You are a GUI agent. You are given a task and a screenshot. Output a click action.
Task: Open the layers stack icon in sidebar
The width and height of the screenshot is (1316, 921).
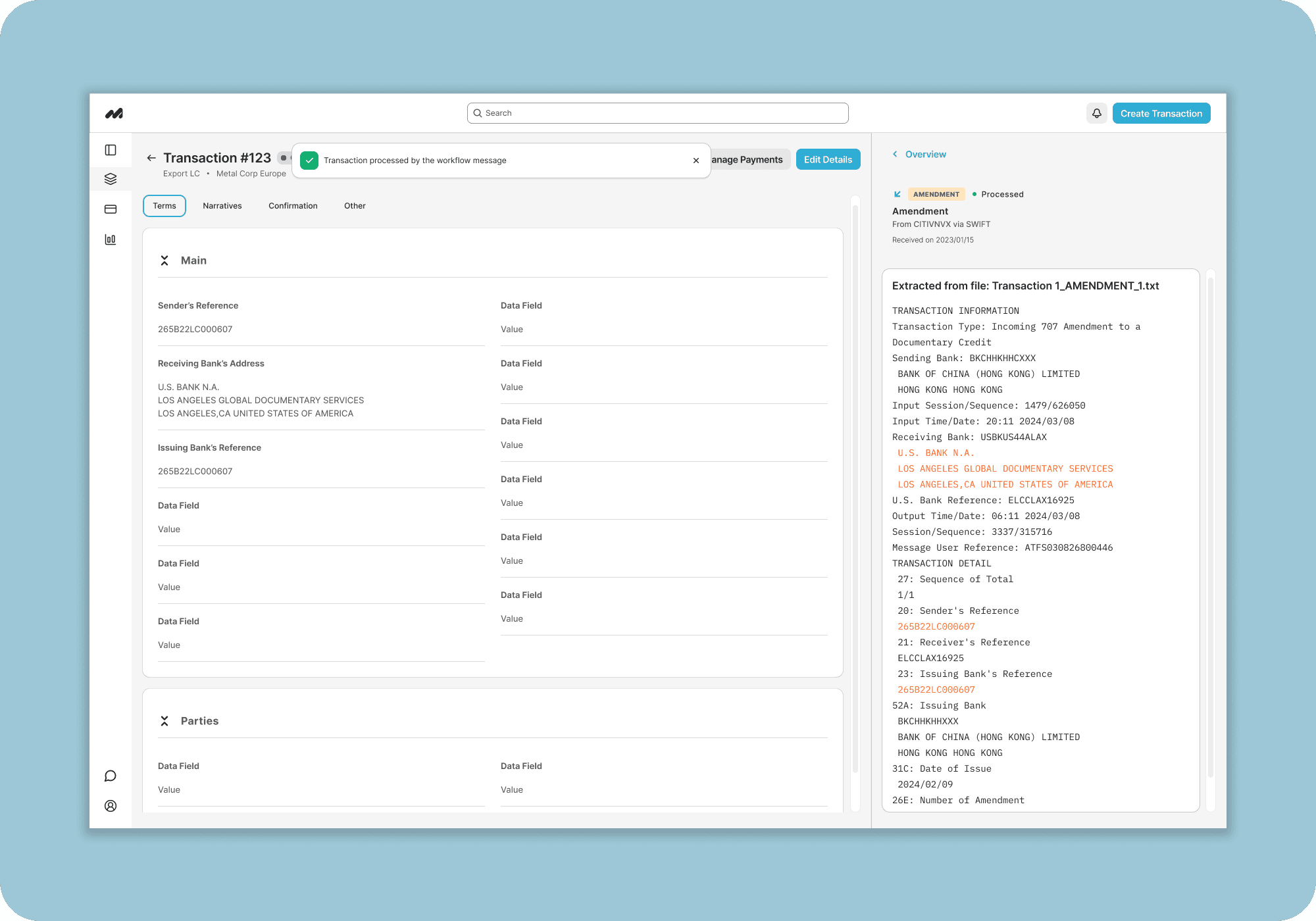coord(111,179)
